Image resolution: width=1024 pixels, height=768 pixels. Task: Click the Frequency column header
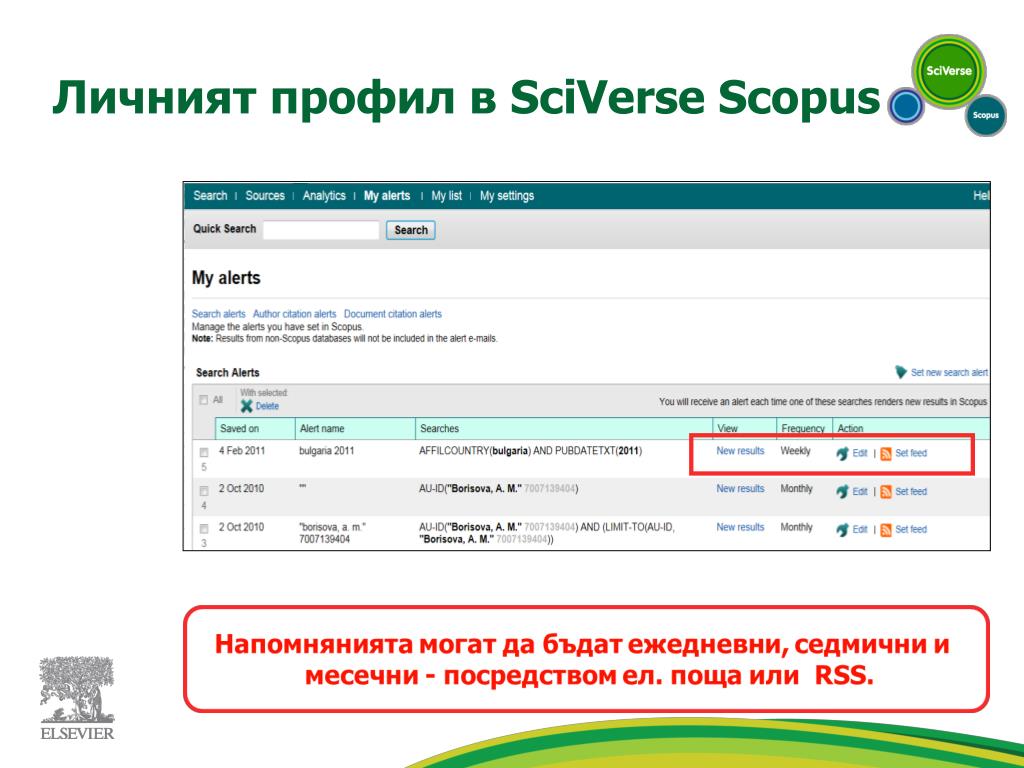point(805,428)
